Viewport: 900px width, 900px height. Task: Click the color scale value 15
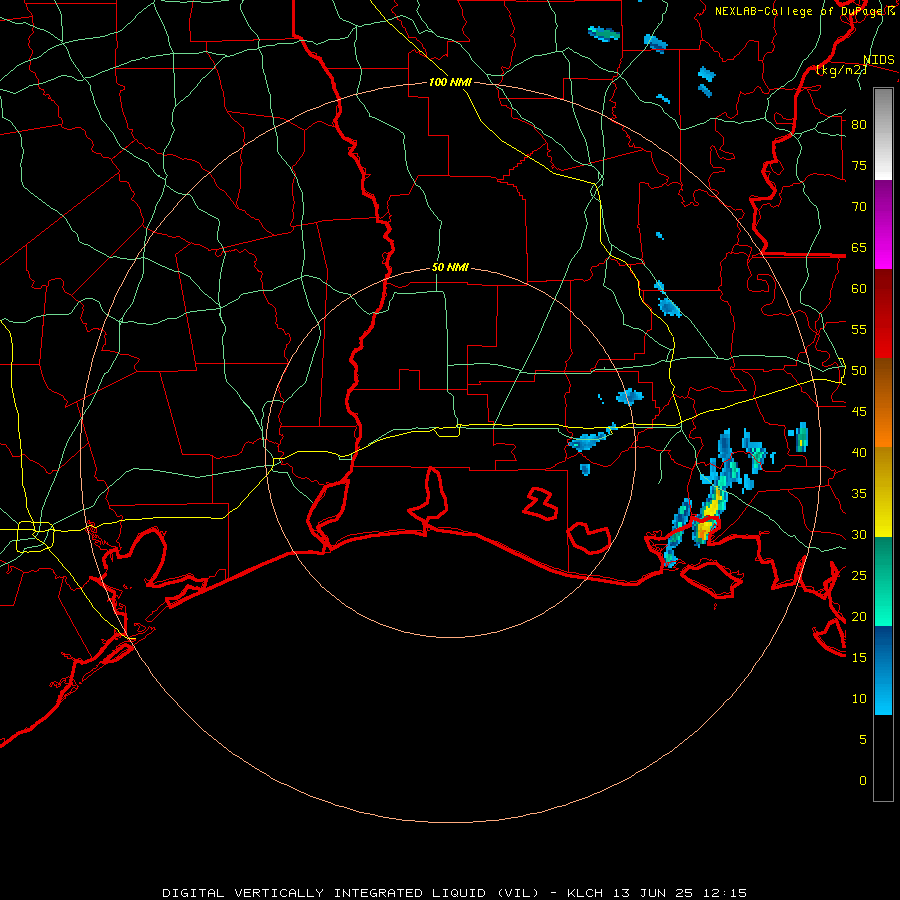[859, 658]
